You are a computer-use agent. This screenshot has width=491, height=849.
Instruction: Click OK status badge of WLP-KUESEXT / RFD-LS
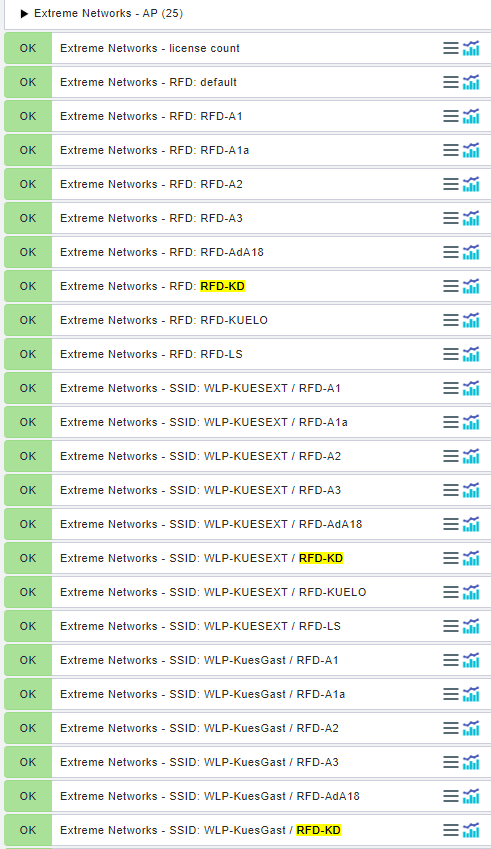[28, 626]
